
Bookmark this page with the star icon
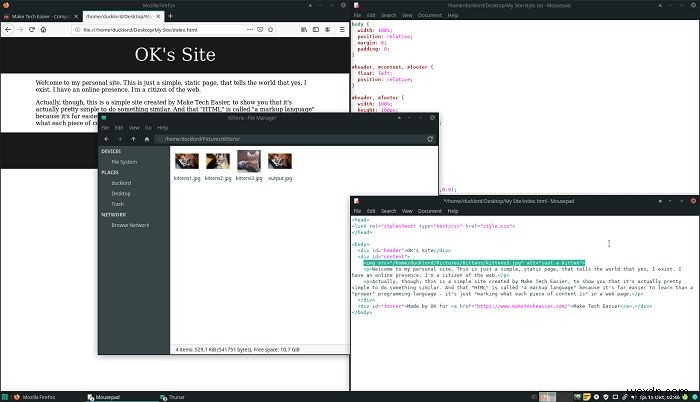(271, 29)
